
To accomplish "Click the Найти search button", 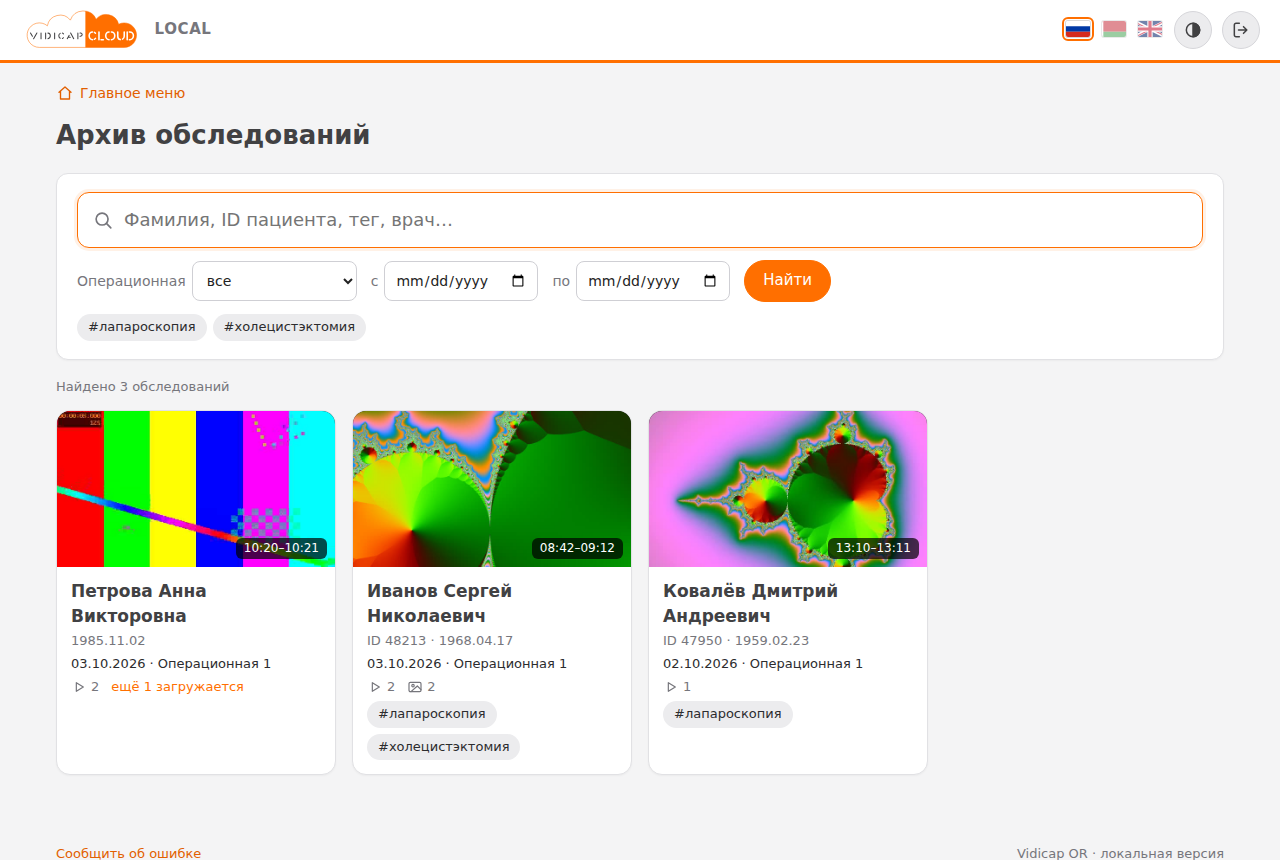I will pyautogui.click(x=787, y=280).
